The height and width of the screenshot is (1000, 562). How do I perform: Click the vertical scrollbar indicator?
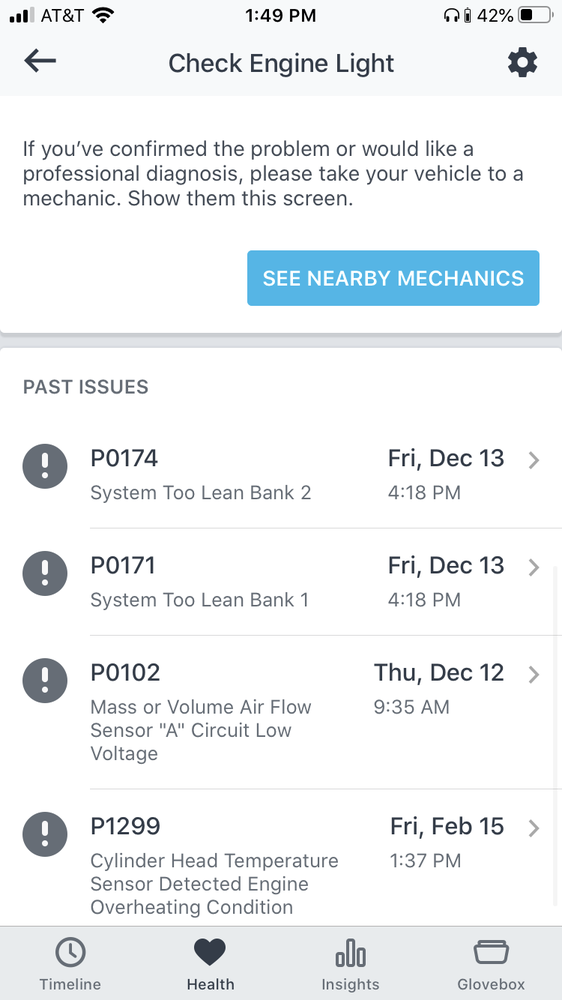point(557,735)
